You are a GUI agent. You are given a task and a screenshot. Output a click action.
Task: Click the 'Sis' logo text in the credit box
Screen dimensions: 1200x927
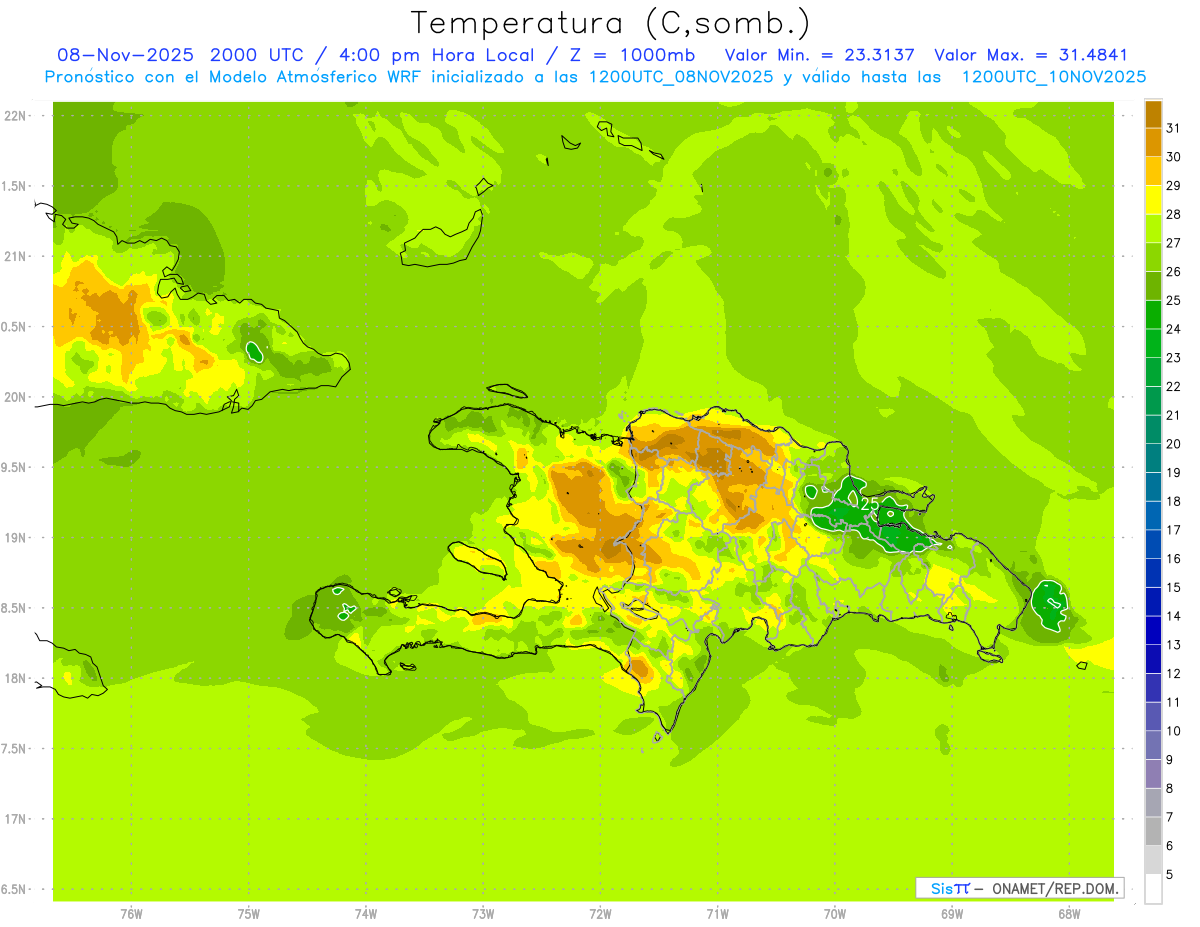click(x=941, y=888)
